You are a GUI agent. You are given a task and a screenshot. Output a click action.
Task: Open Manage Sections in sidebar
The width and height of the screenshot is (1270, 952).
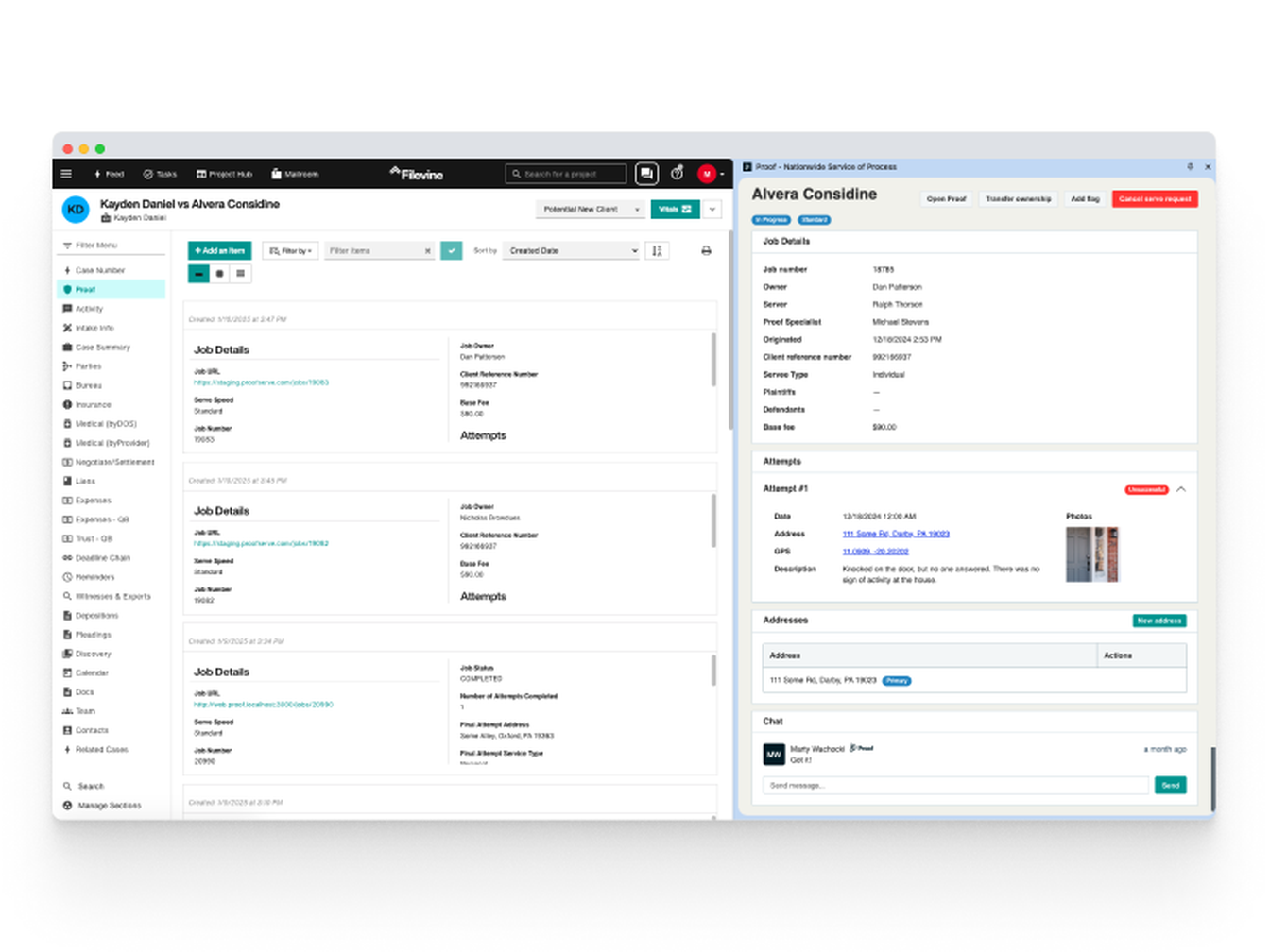[109, 806]
